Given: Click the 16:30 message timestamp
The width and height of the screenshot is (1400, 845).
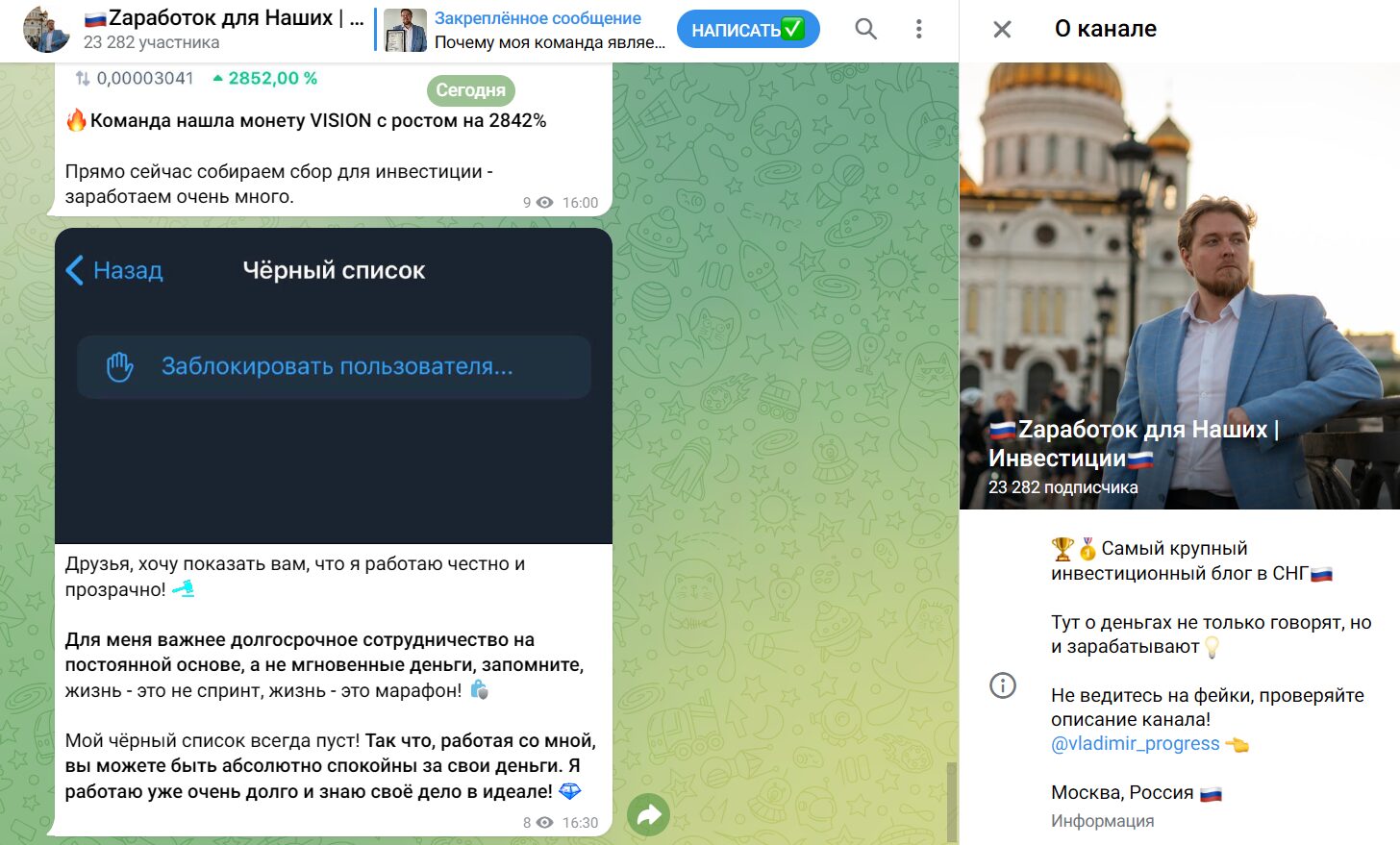Looking at the screenshot, I should (x=580, y=823).
